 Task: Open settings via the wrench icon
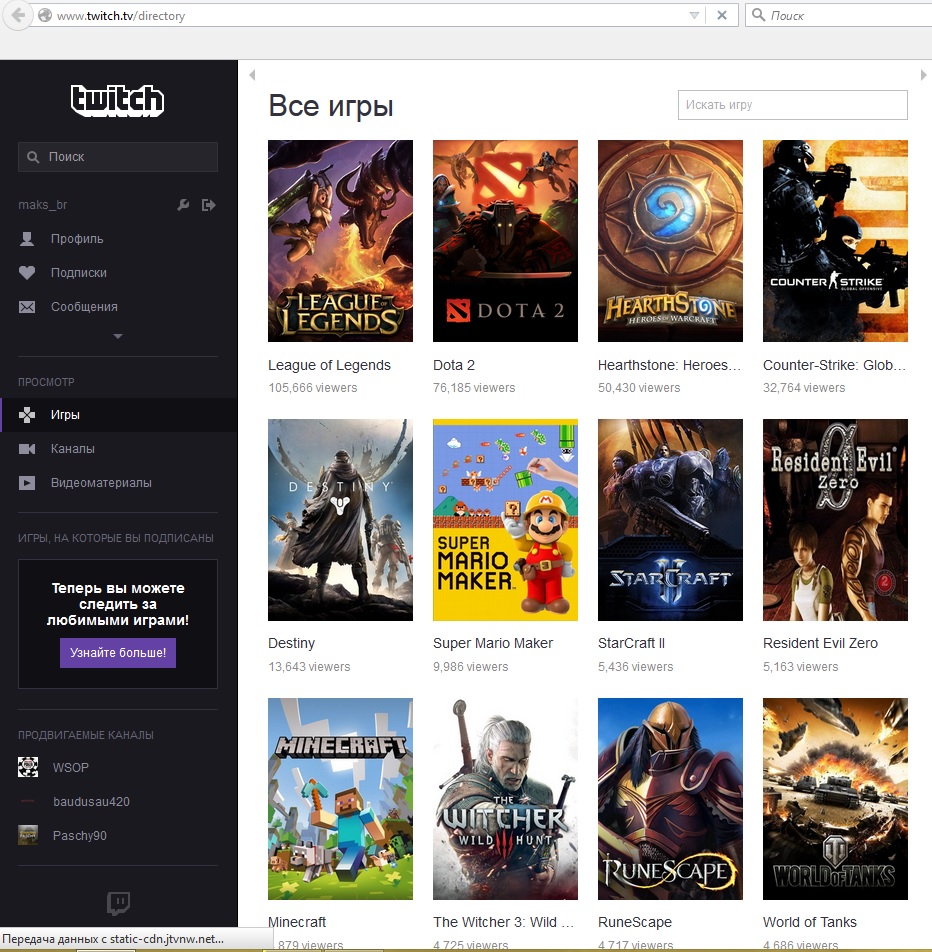click(183, 205)
